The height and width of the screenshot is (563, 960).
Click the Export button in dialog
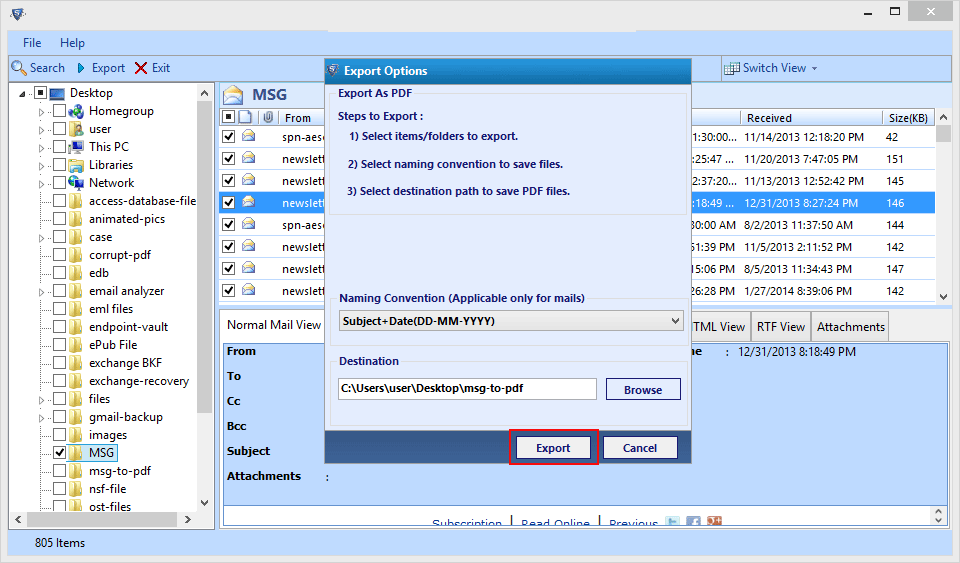(553, 448)
